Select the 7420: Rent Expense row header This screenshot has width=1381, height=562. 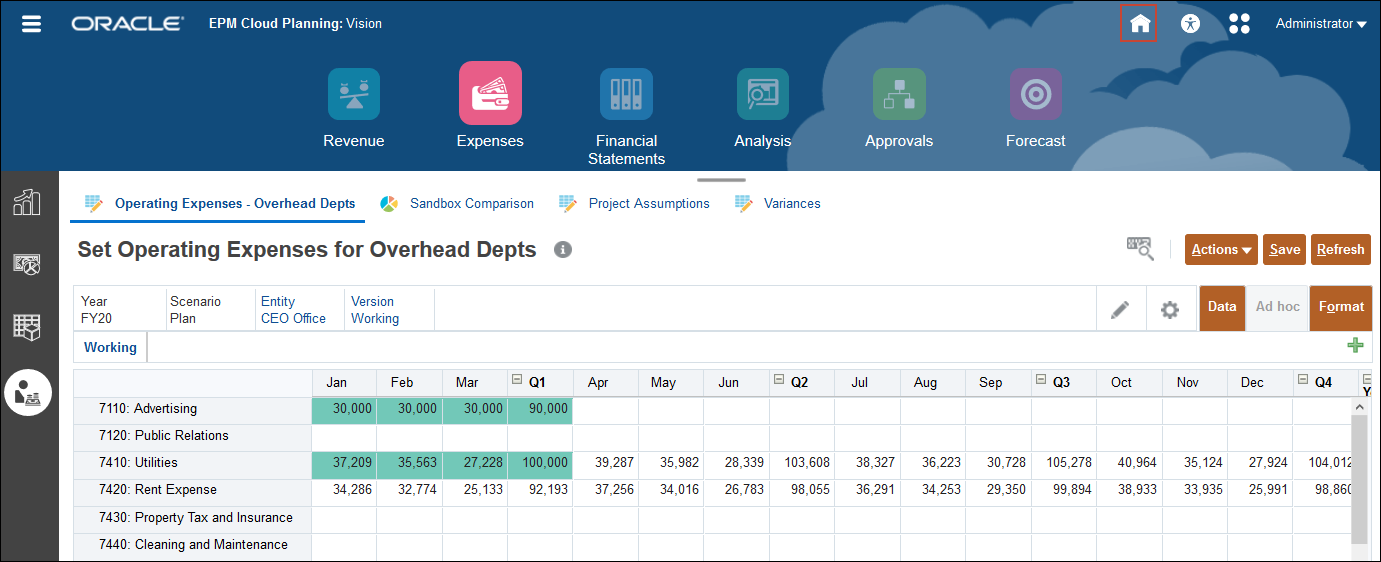193,490
